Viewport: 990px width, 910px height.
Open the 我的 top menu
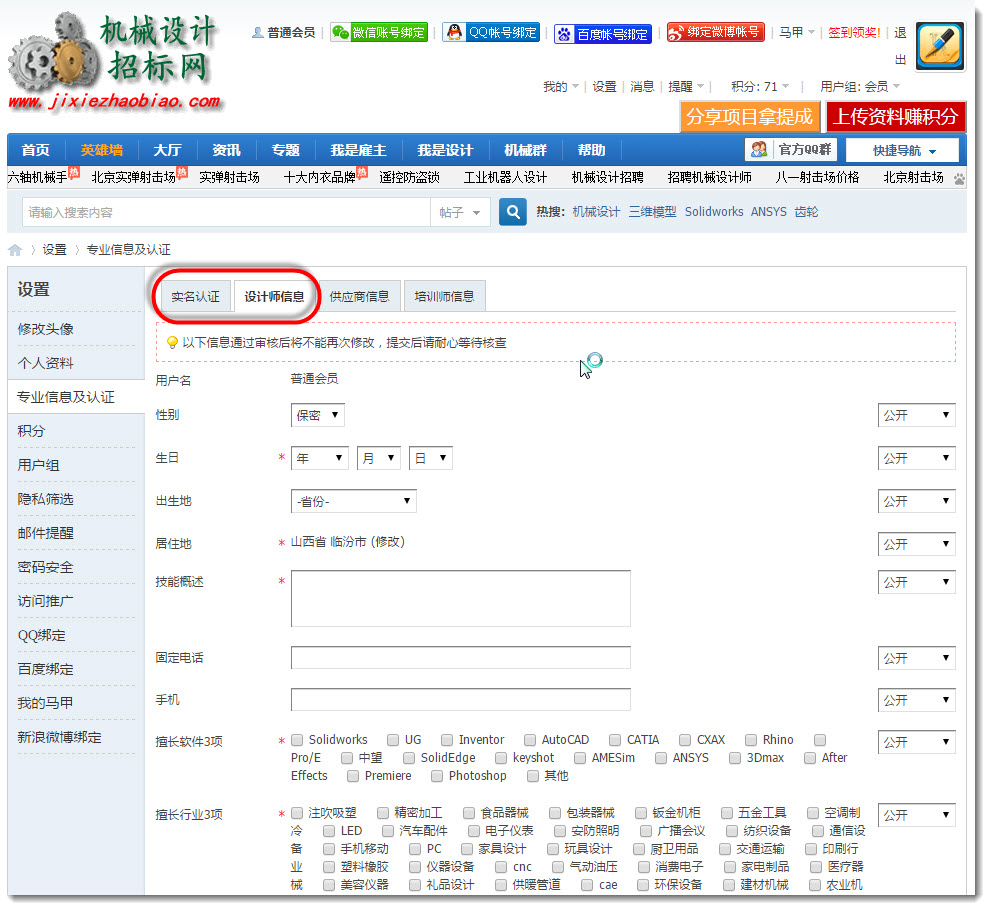(560, 87)
